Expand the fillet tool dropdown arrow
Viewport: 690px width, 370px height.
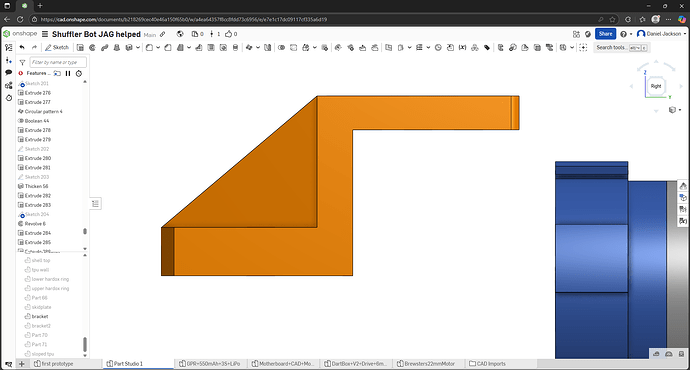(158, 48)
